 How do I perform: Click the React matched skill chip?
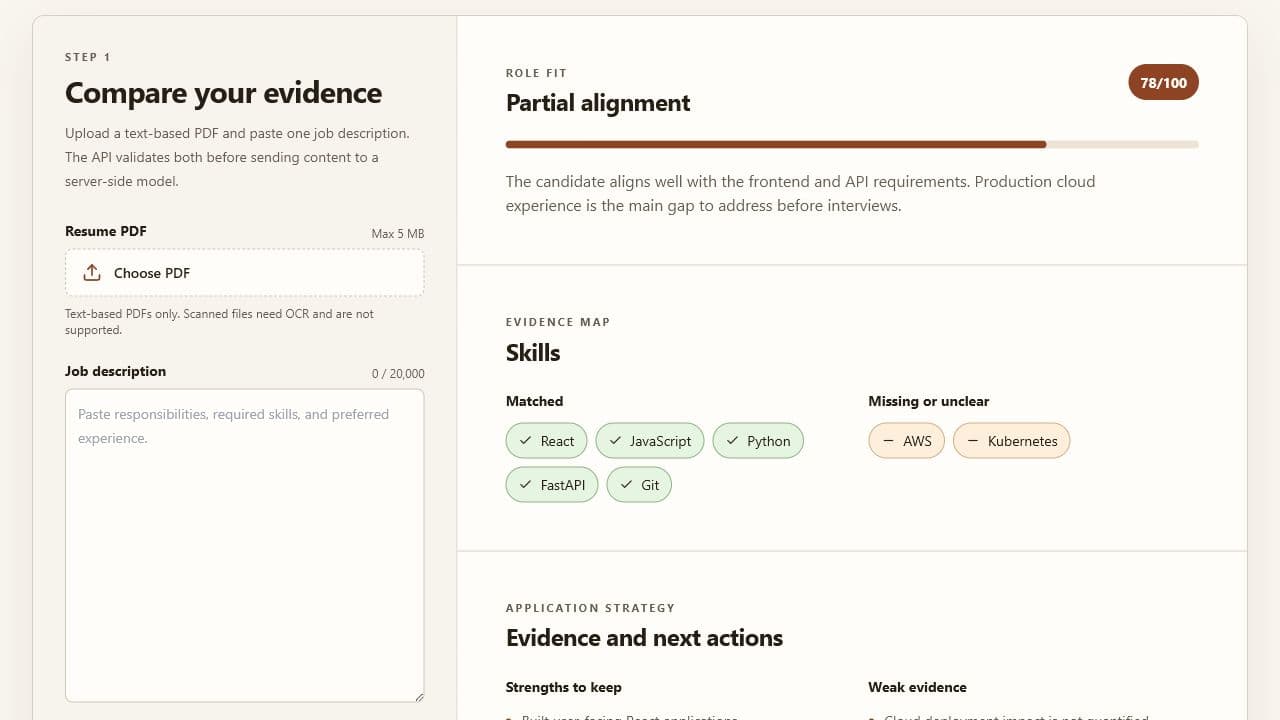(x=546, y=441)
